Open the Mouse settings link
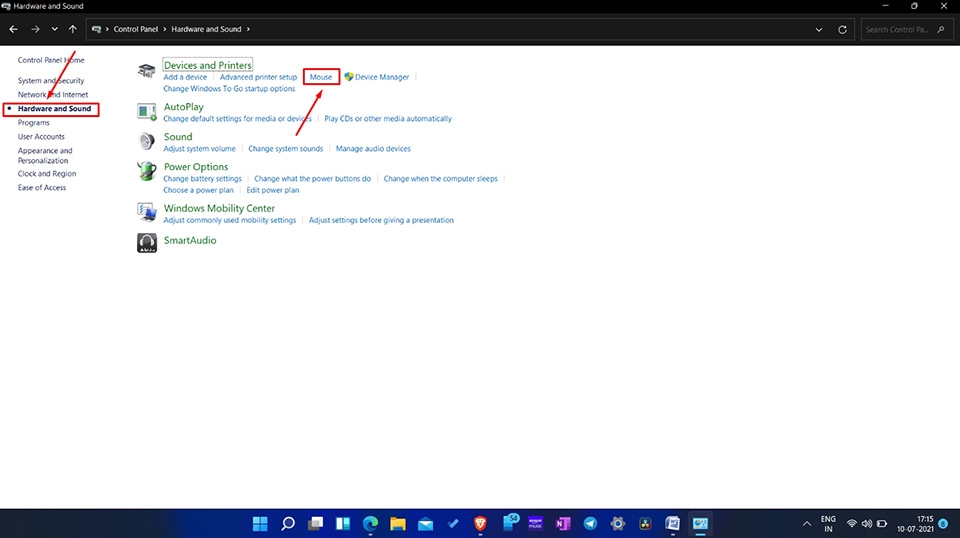The image size is (960, 538). 321,77
